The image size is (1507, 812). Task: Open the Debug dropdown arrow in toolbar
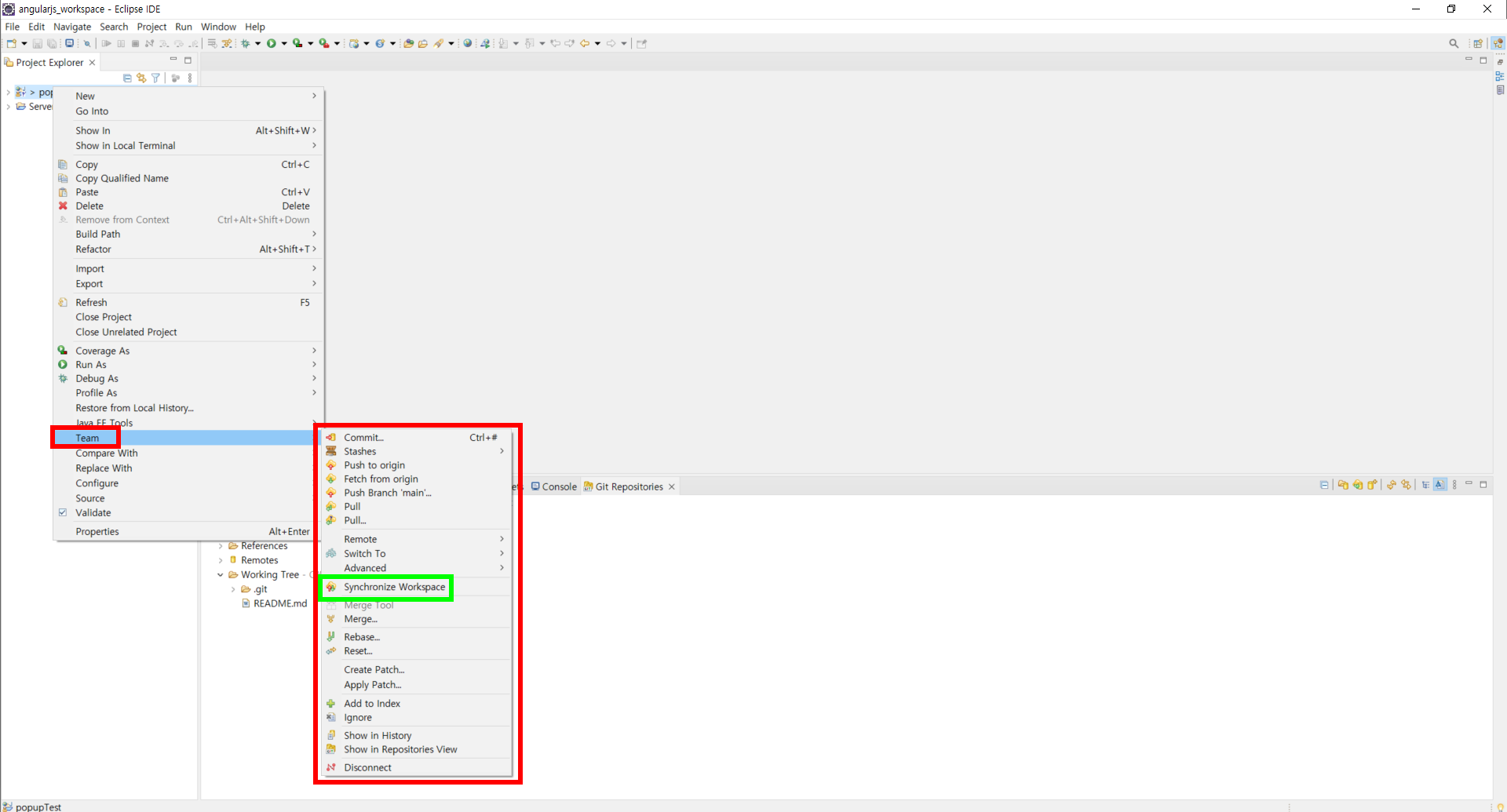[257, 44]
